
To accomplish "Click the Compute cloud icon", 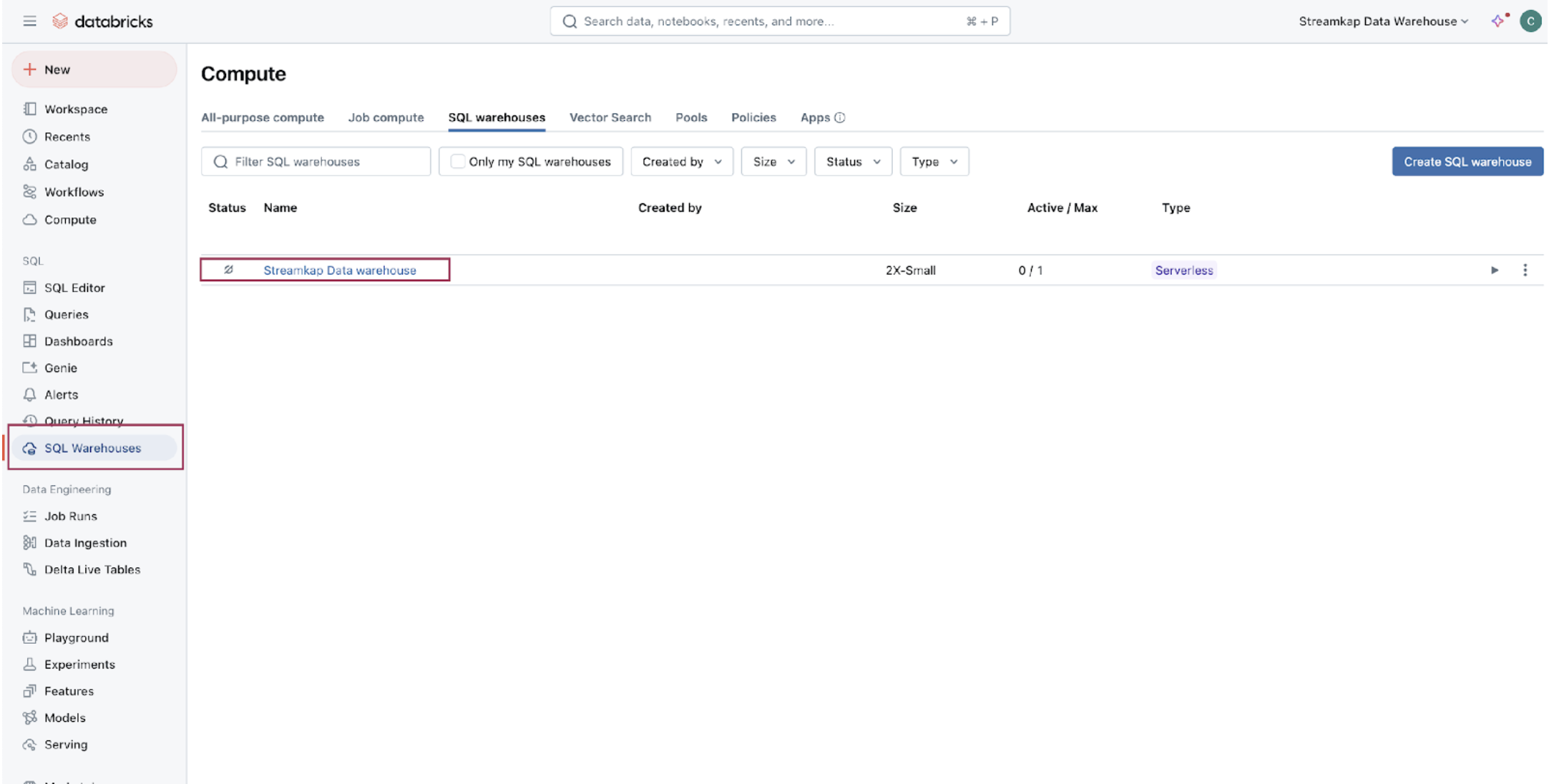I will [29, 220].
